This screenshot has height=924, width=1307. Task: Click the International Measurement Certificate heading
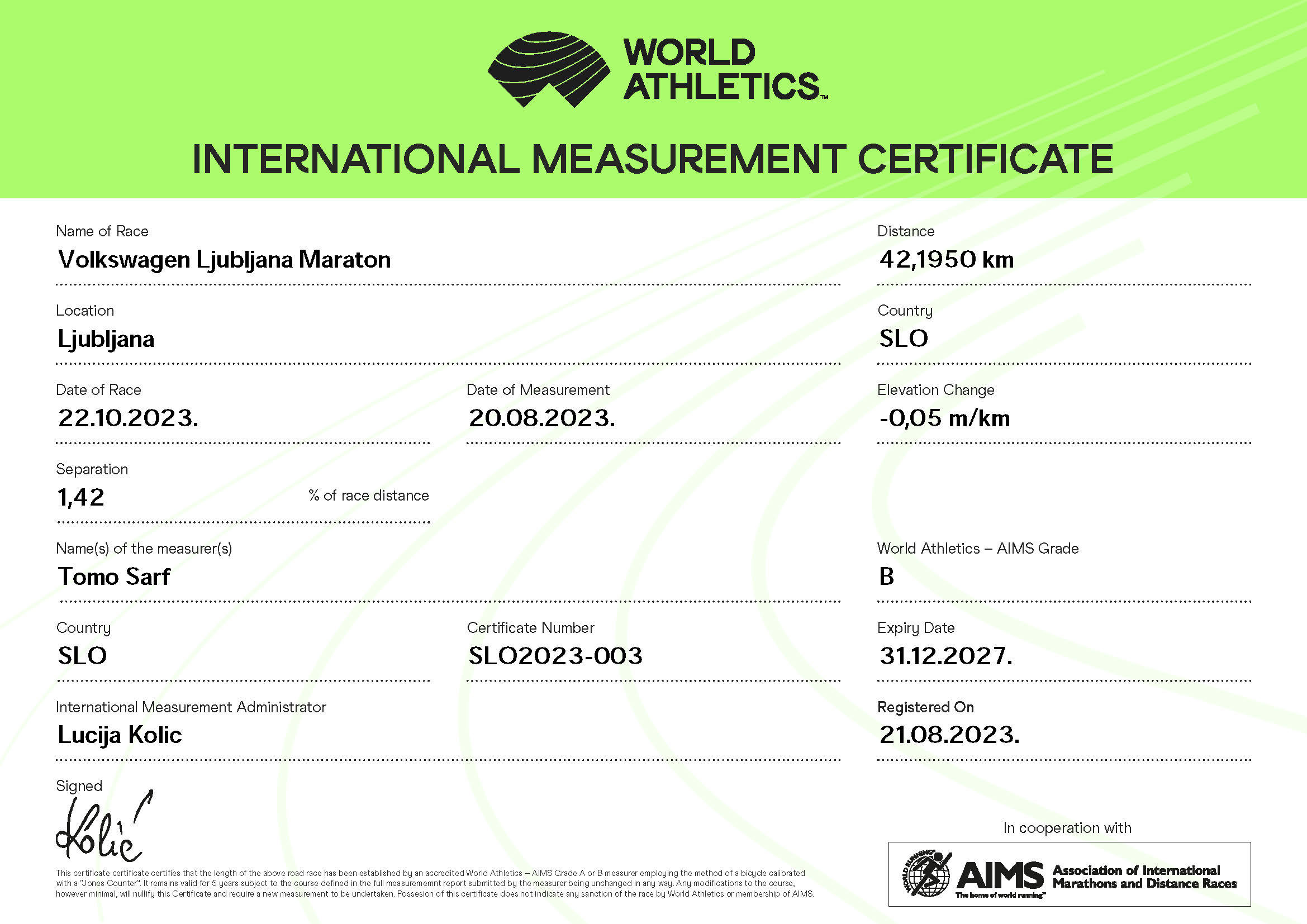pos(652,159)
